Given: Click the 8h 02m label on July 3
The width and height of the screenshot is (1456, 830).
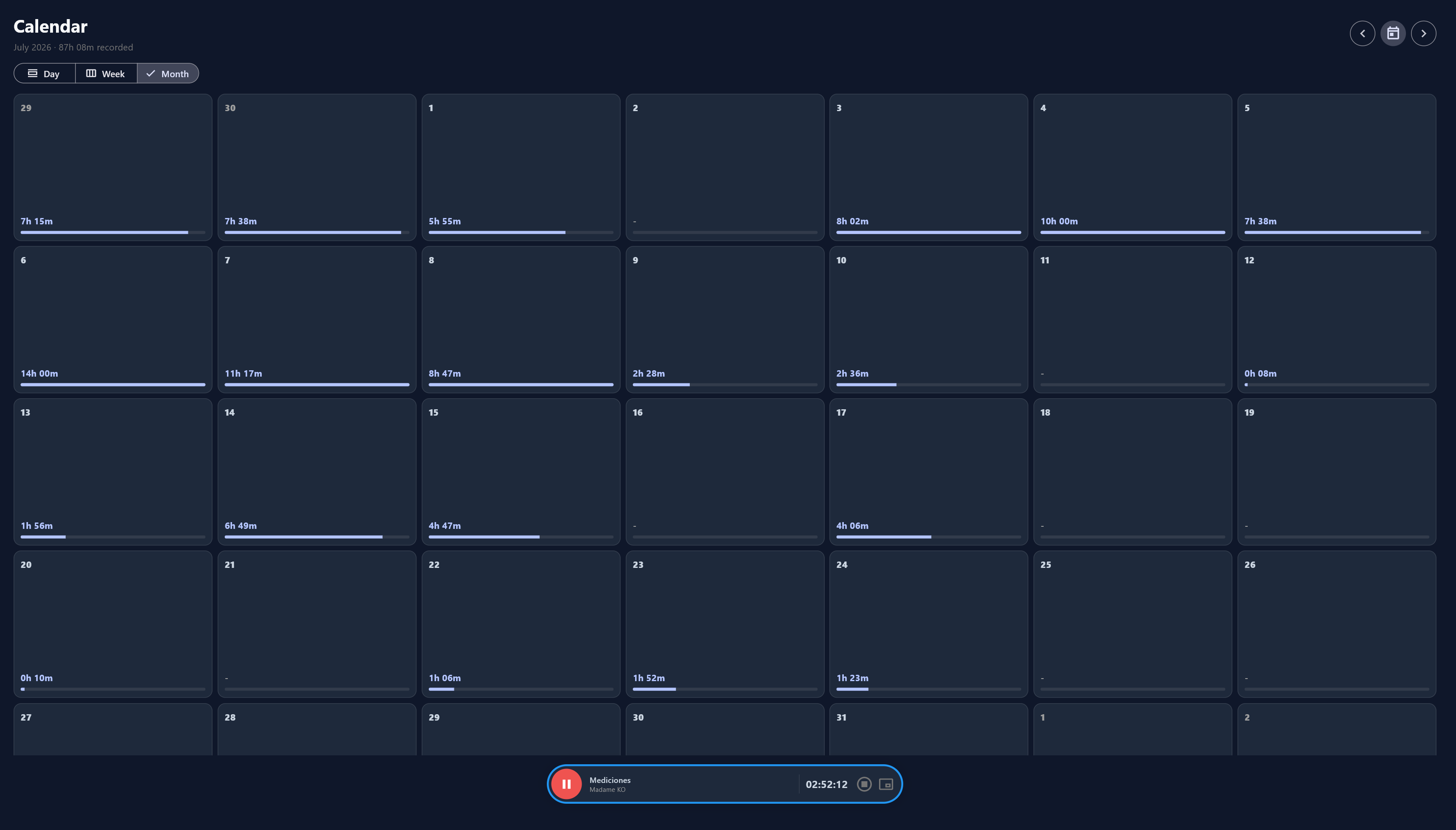Looking at the screenshot, I should coord(852,221).
